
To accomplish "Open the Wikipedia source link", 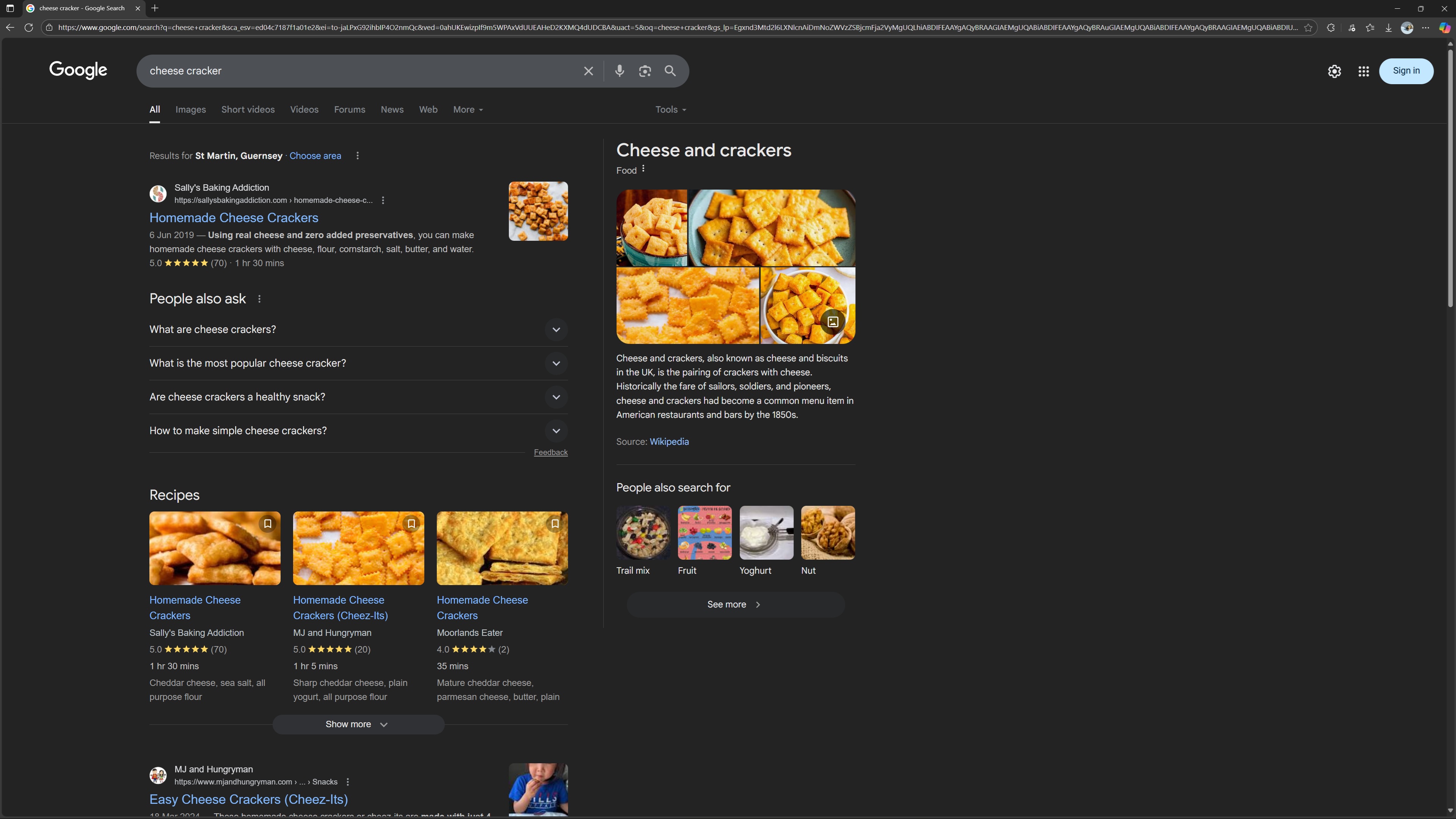I will pyautogui.click(x=669, y=441).
